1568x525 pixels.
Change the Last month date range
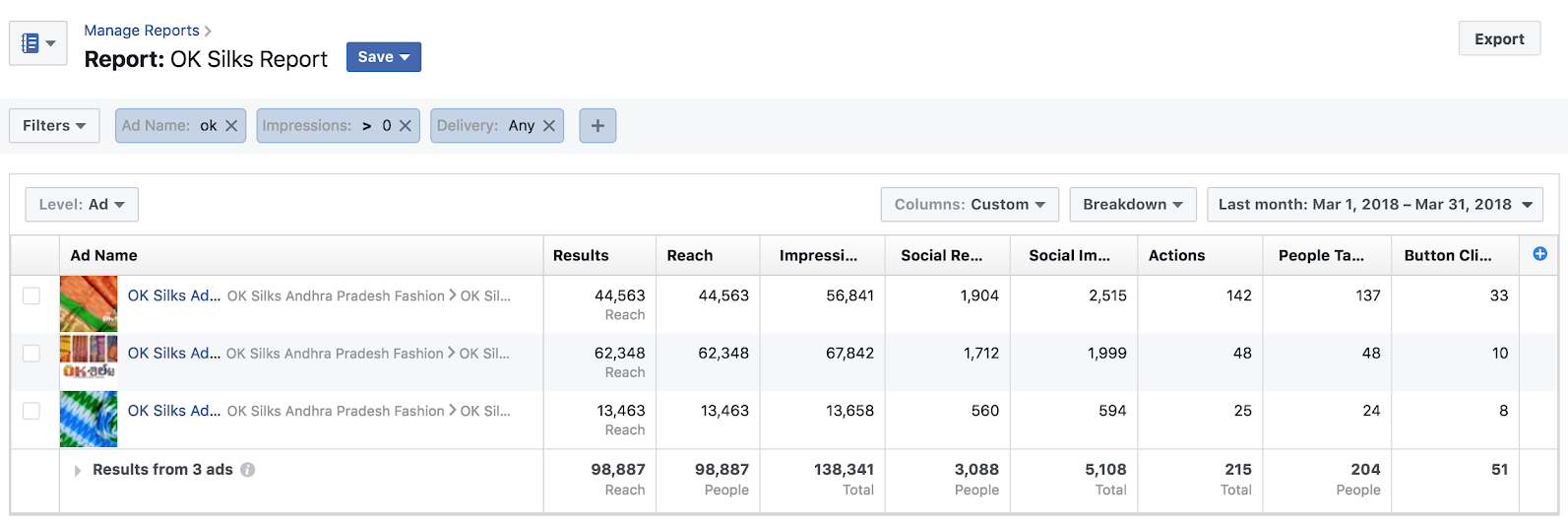[x=1374, y=205]
